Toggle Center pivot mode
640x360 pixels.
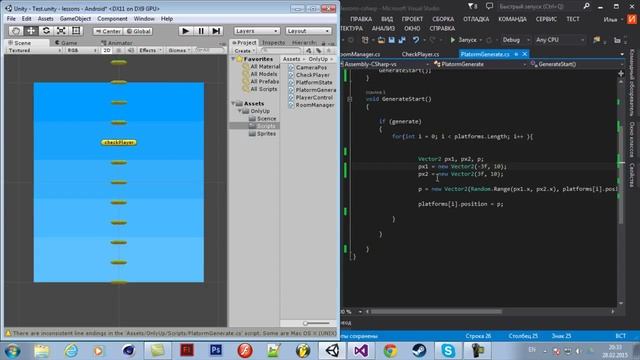(108, 31)
